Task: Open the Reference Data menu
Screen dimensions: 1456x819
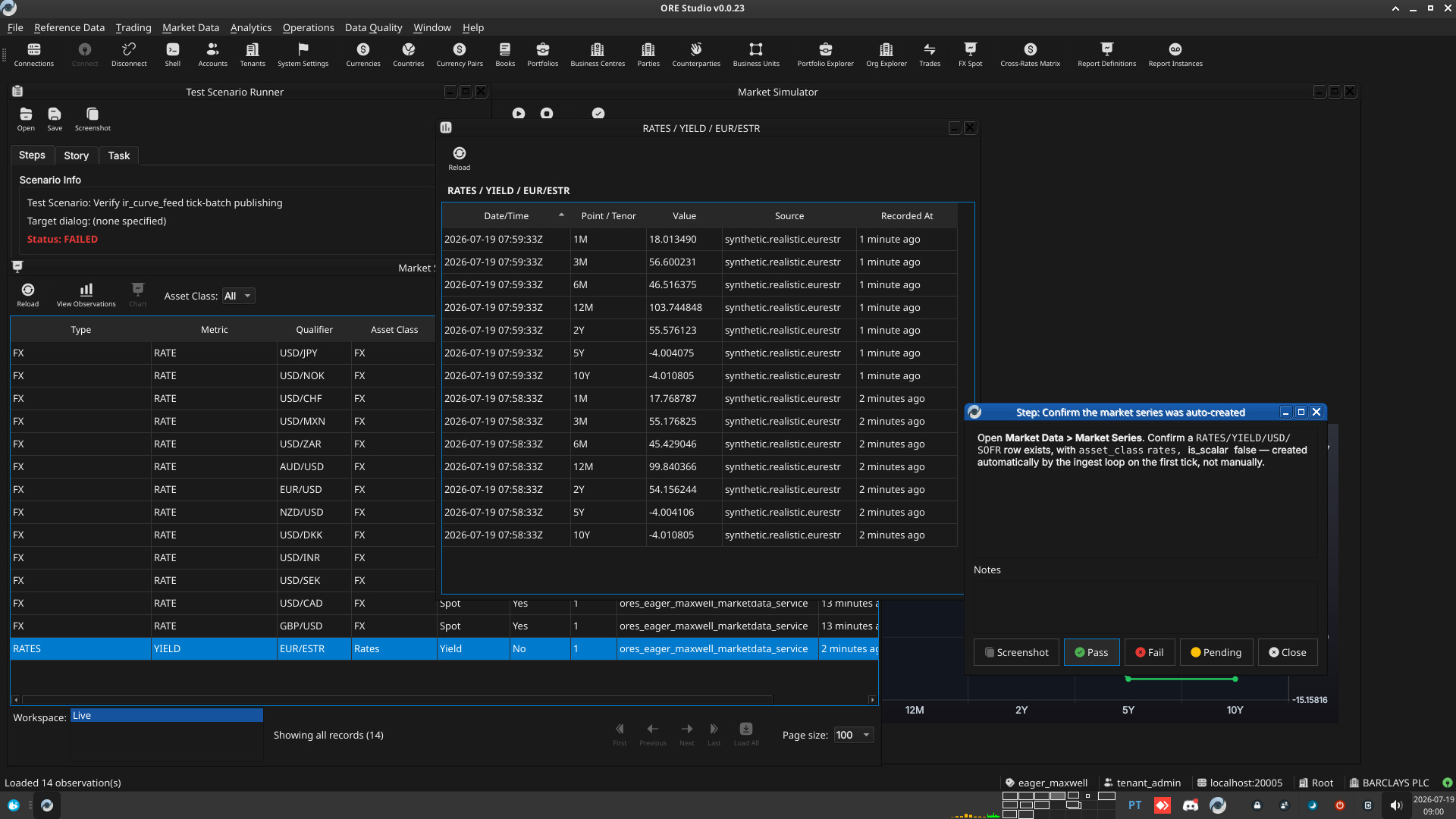Action: click(x=69, y=27)
